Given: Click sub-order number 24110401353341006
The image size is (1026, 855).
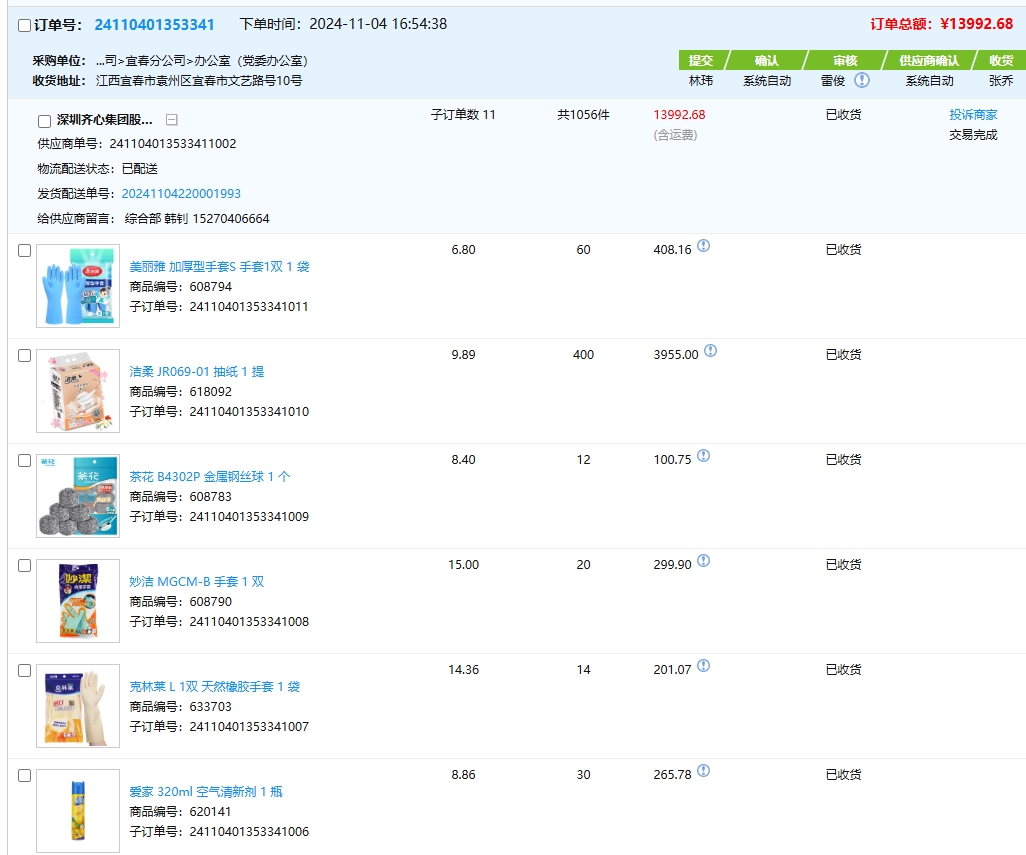Looking at the screenshot, I should click(249, 831).
